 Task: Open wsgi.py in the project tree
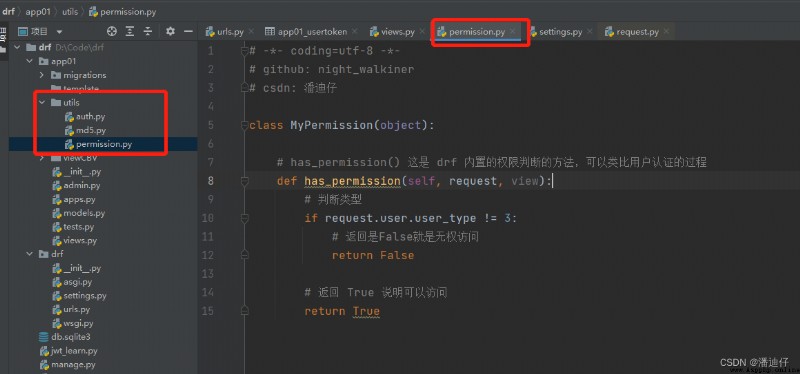click(x=72, y=323)
